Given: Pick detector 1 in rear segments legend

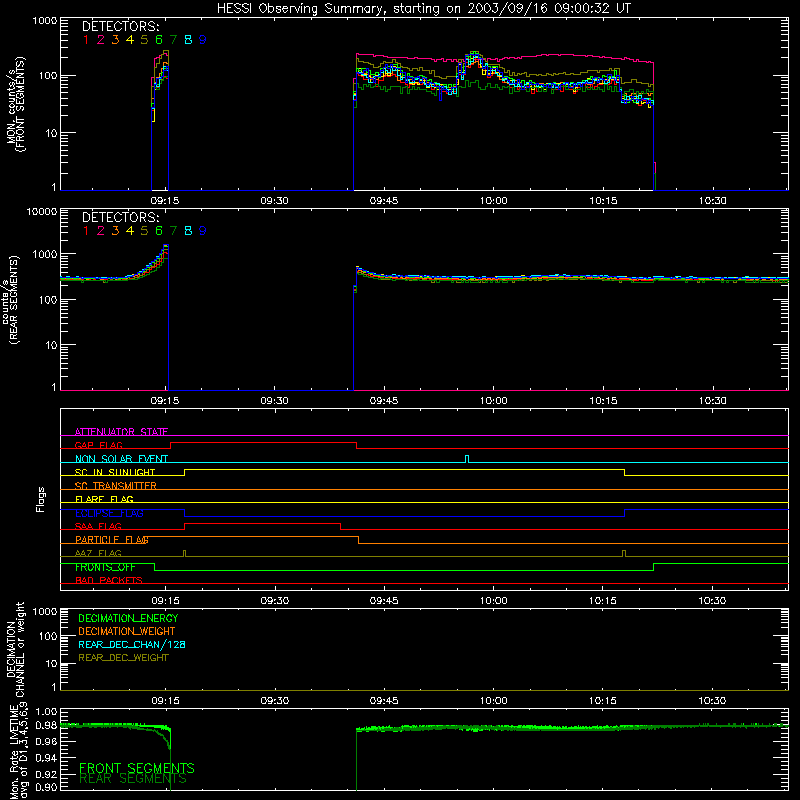Looking at the screenshot, I should click(x=86, y=231).
